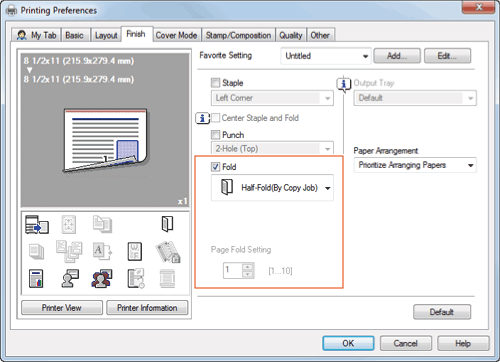Enable the Punch checkbox
Image resolution: width=500 pixels, height=362 pixels.
[216, 135]
